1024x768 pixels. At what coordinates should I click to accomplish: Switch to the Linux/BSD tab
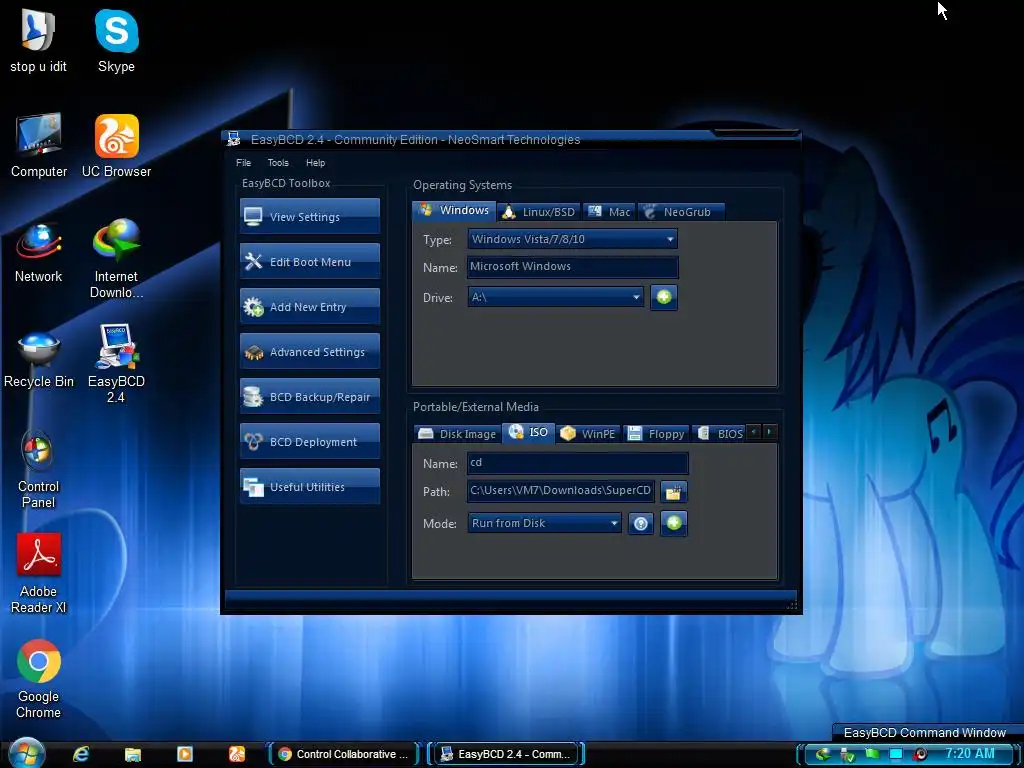click(539, 212)
